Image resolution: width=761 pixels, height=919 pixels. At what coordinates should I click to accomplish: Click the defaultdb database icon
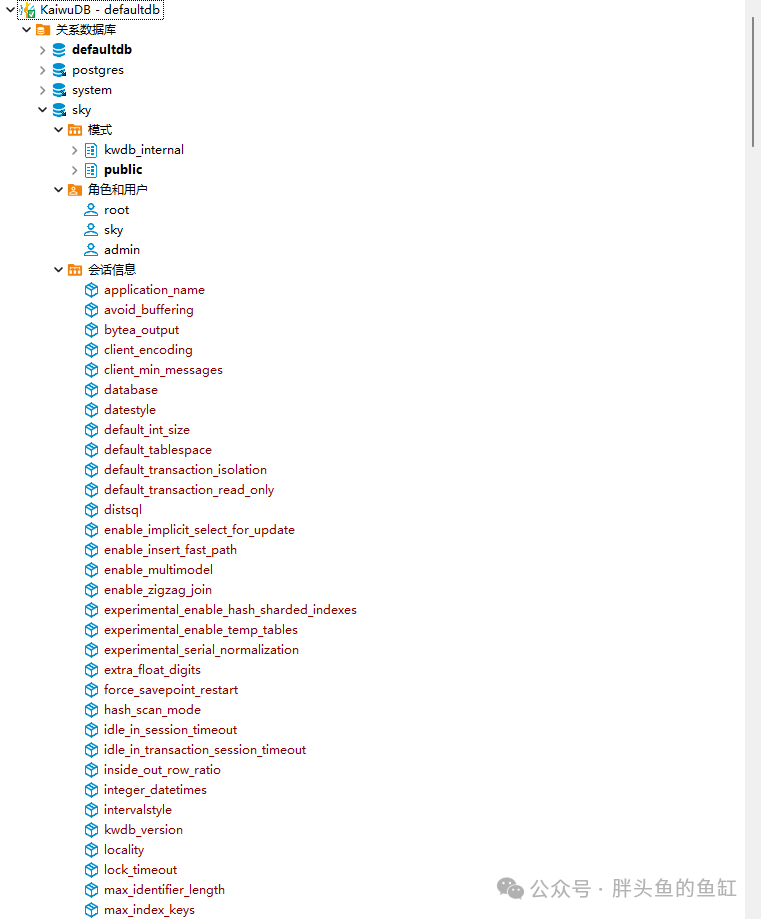pyautogui.click(x=59, y=50)
